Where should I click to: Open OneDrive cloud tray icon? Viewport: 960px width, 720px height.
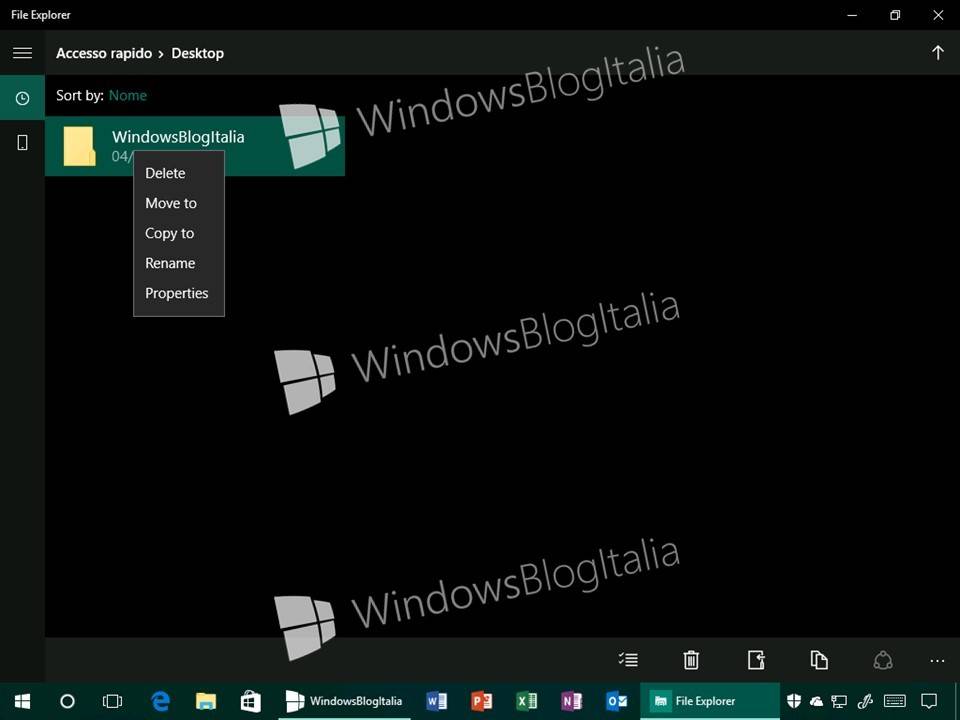point(816,702)
